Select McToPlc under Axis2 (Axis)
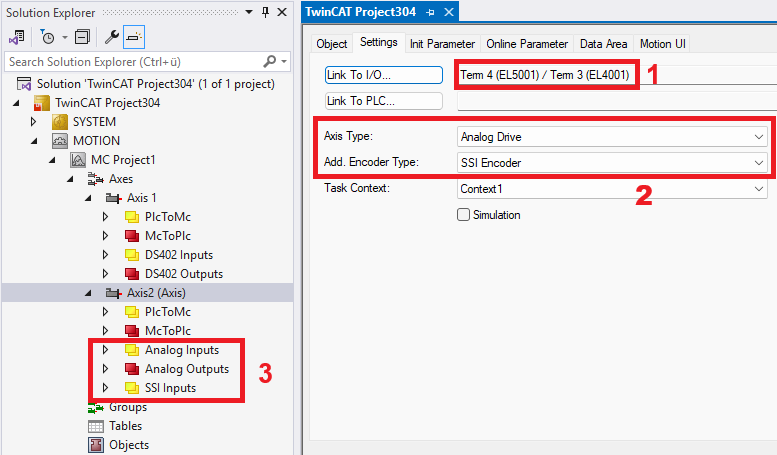Image resolution: width=777 pixels, height=455 pixels. [167, 331]
